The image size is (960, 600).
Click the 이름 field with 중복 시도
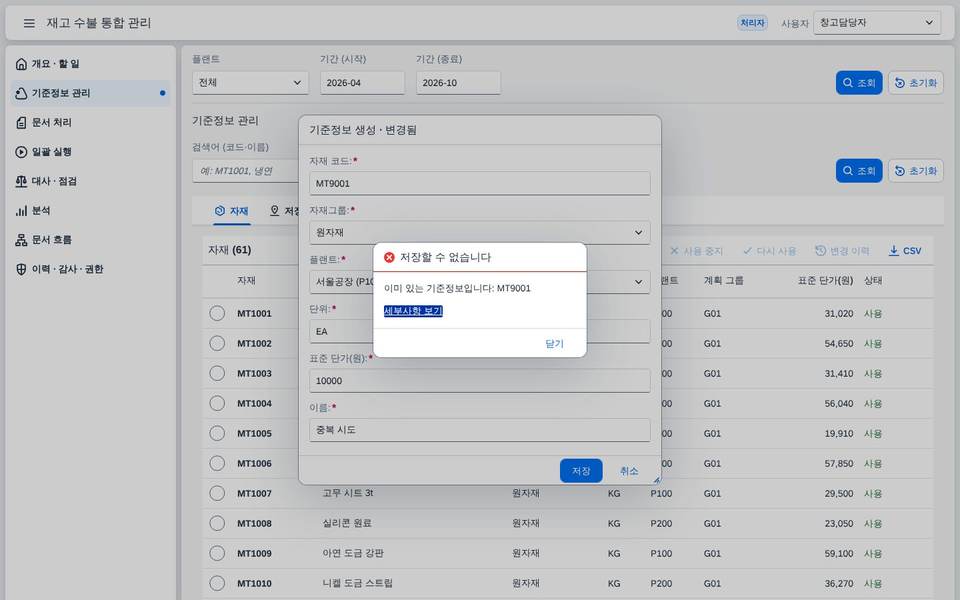[479, 430]
